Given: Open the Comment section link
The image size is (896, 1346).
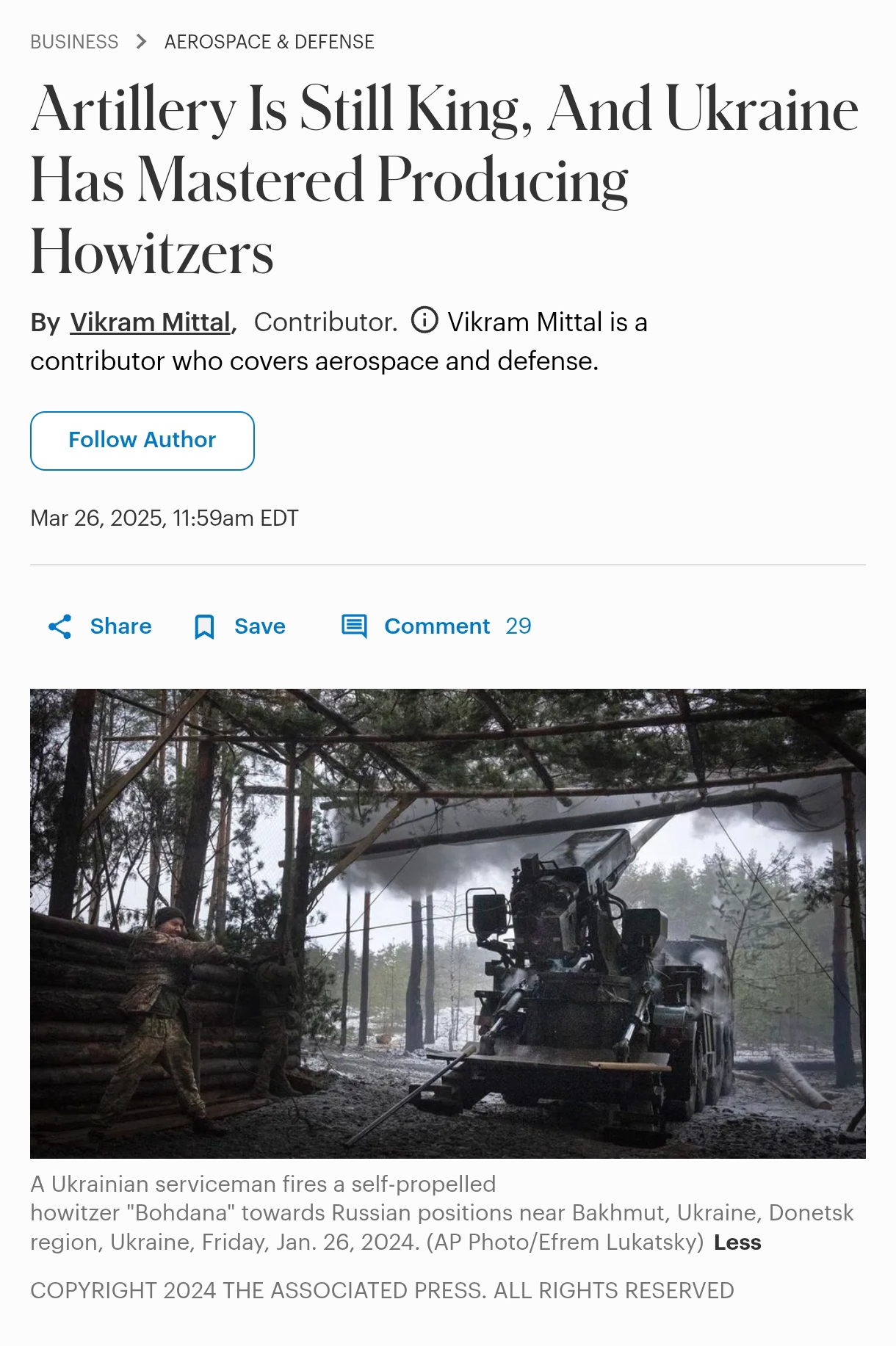Looking at the screenshot, I should pyautogui.click(x=437, y=626).
